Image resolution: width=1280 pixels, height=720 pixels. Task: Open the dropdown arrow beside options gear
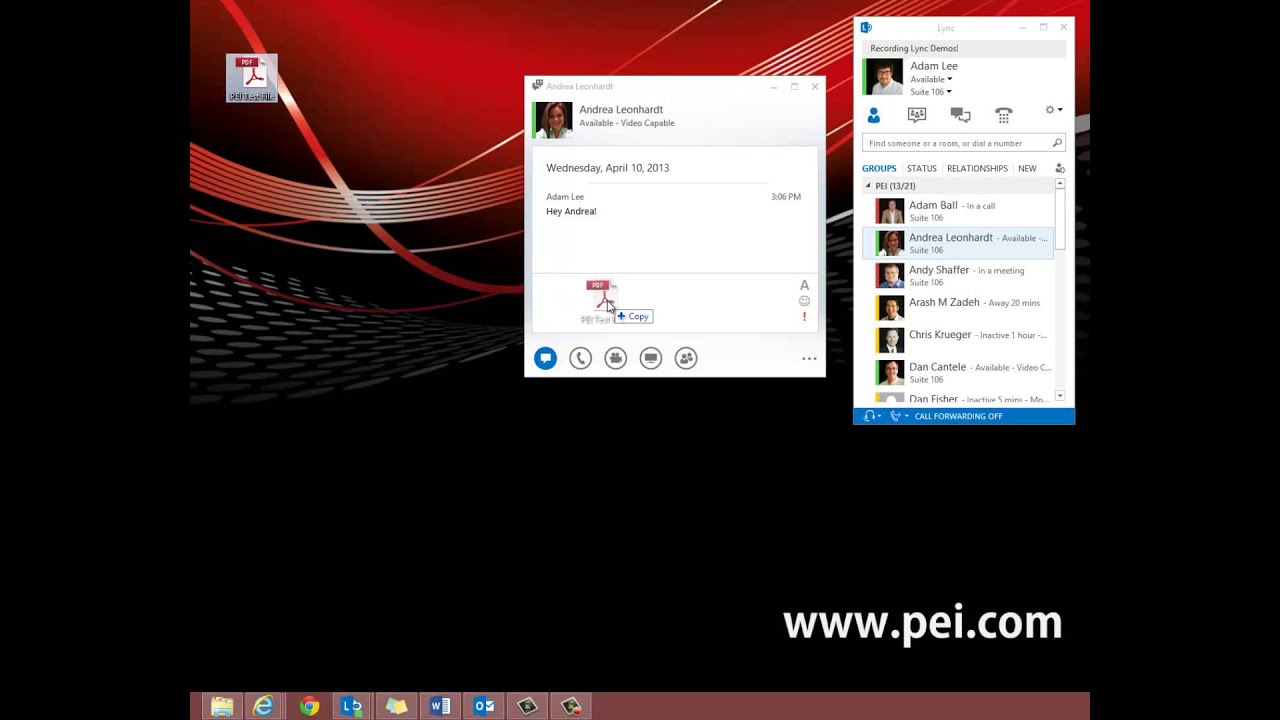click(1060, 110)
